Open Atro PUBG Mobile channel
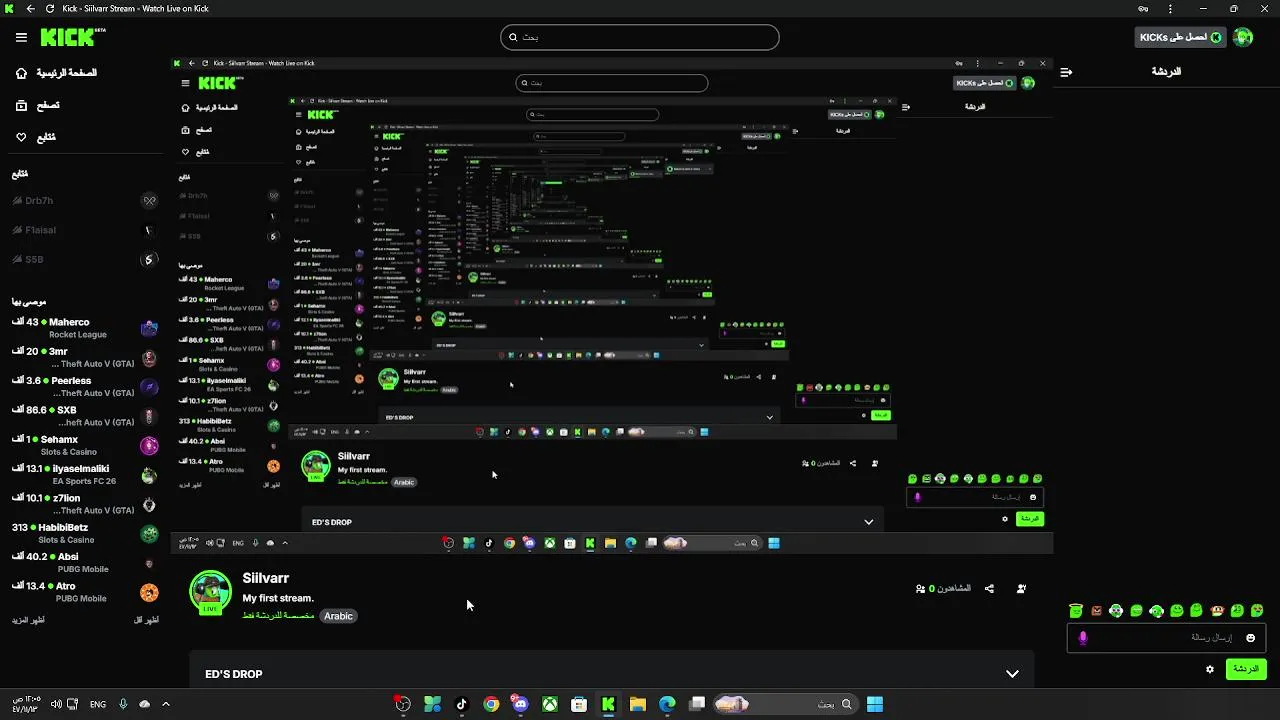The width and height of the screenshot is (1280, 720). point(84,591)
